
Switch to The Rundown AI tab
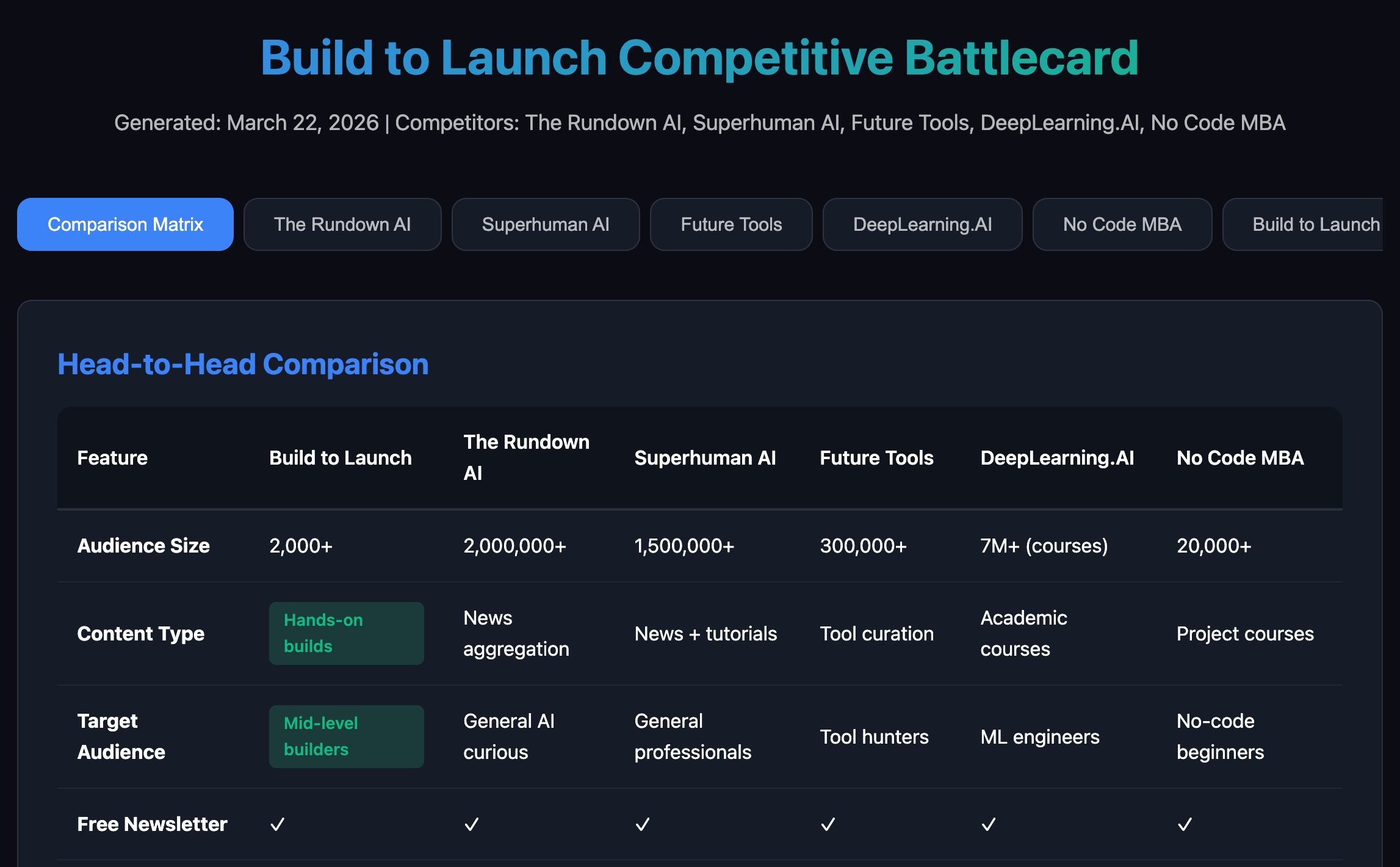[x=342, y=224]
